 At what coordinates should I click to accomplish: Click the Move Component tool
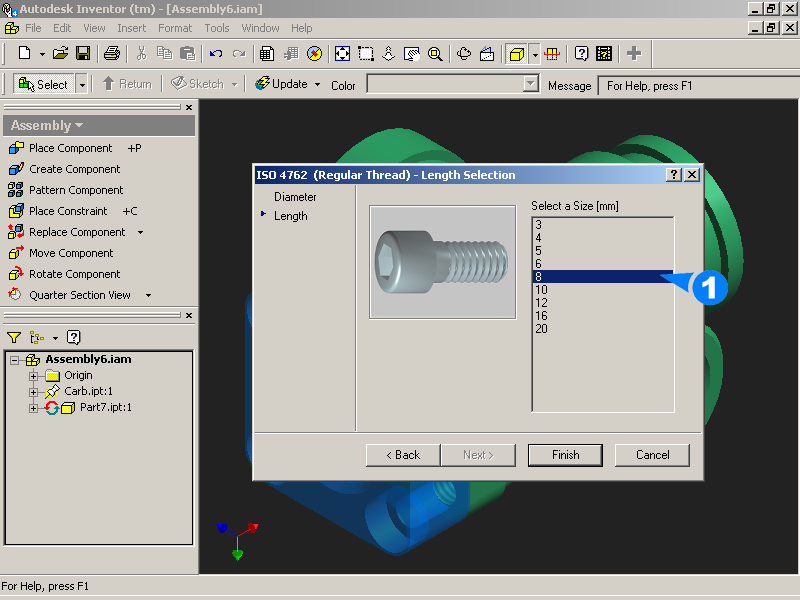click(x=71, y=253)
